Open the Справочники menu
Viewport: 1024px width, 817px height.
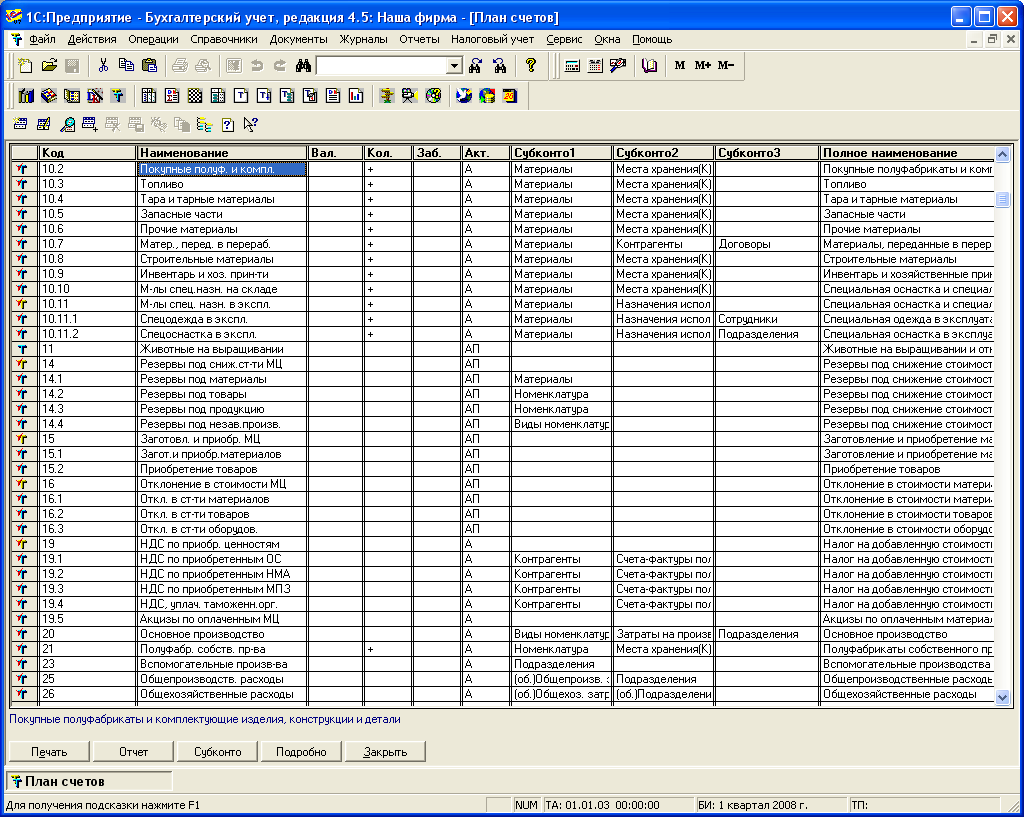coord(224,39)
